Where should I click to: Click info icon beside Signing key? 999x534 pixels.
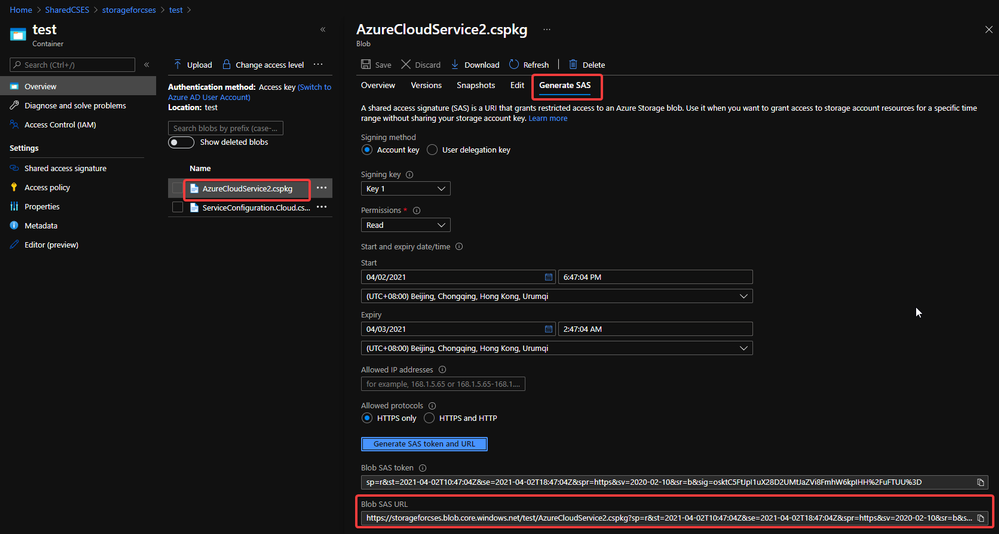tap(410, 175)
